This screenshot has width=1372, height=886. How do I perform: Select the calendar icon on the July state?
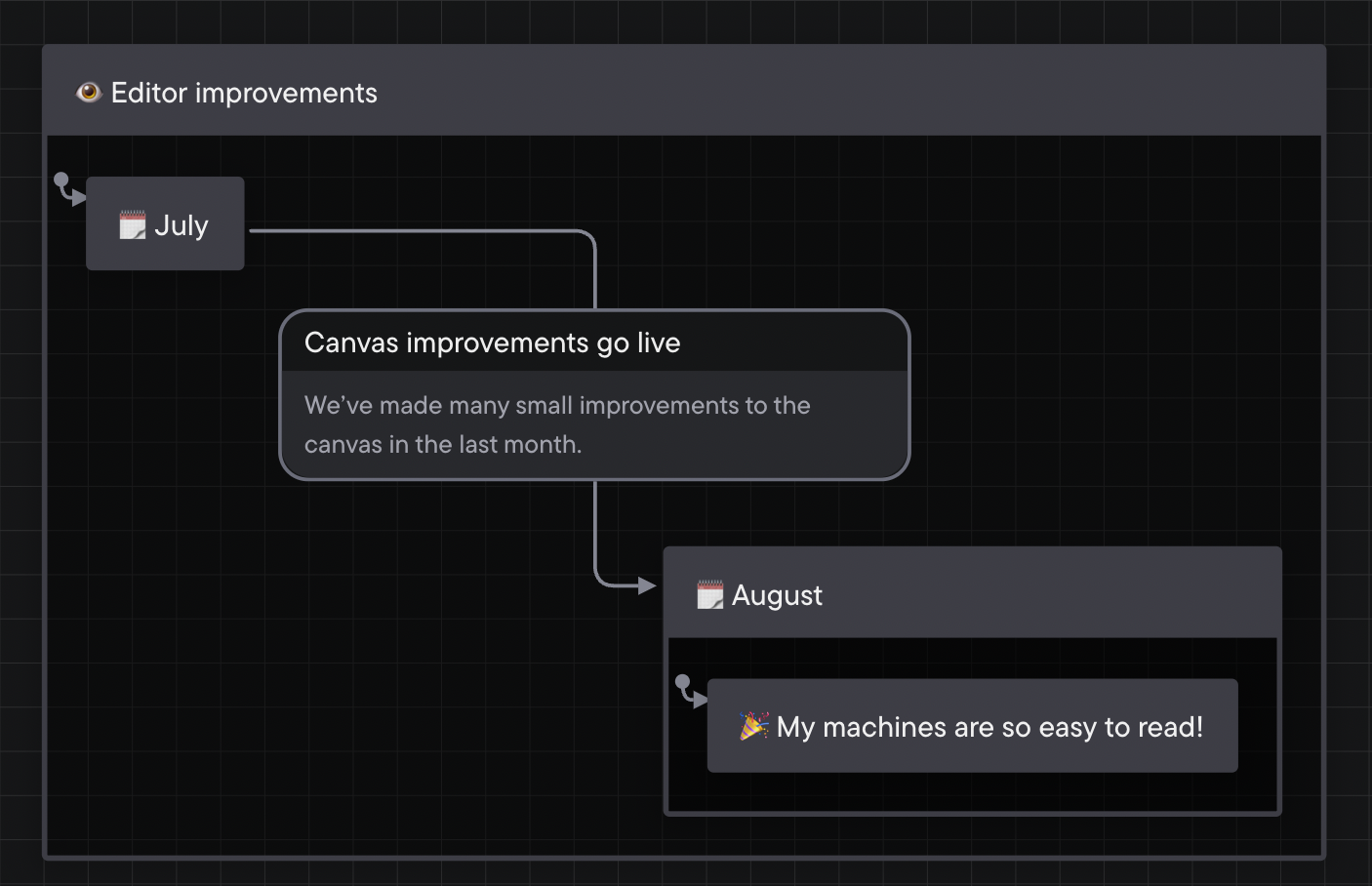tap(133, 223)
